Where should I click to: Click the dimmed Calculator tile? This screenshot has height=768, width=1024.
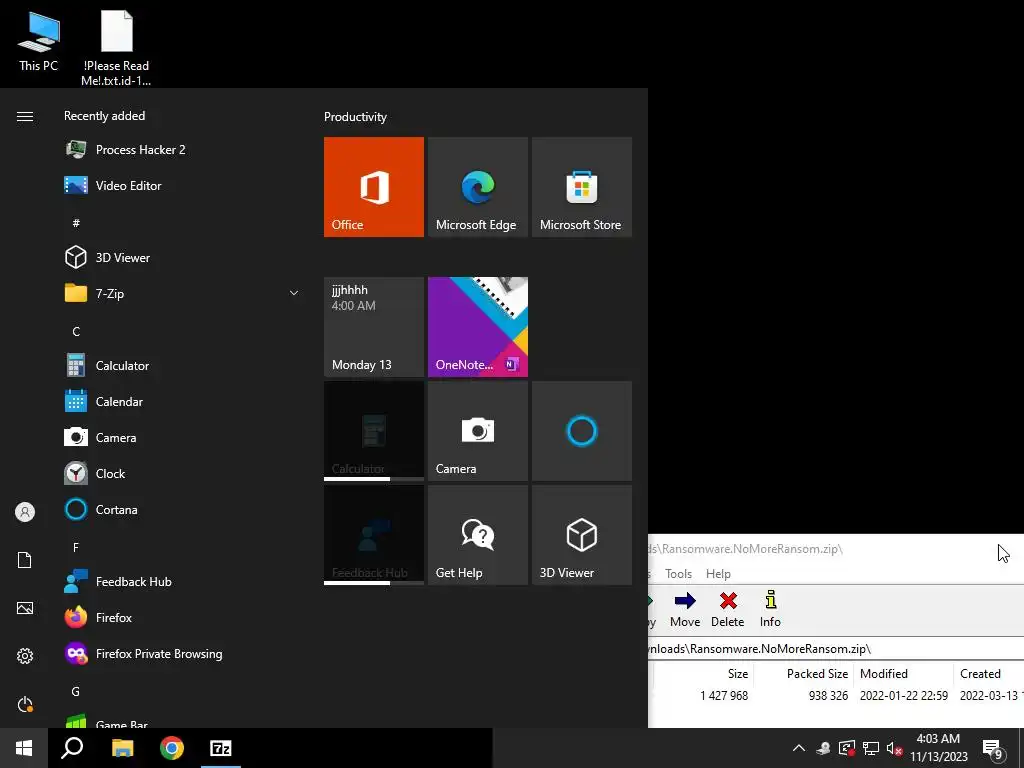click(374, 431)
